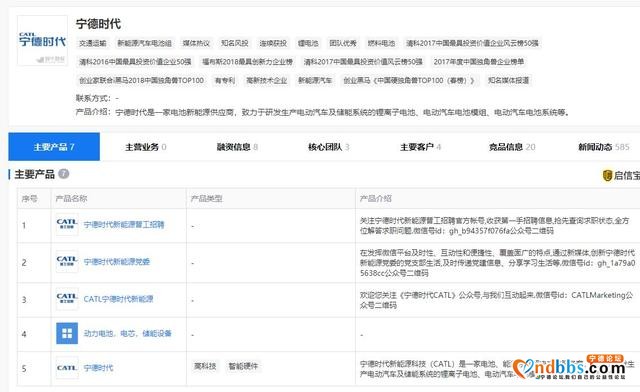Open the 宁德时代 product link in row 5
640x392 pixels.
click(x=98, y=368)
